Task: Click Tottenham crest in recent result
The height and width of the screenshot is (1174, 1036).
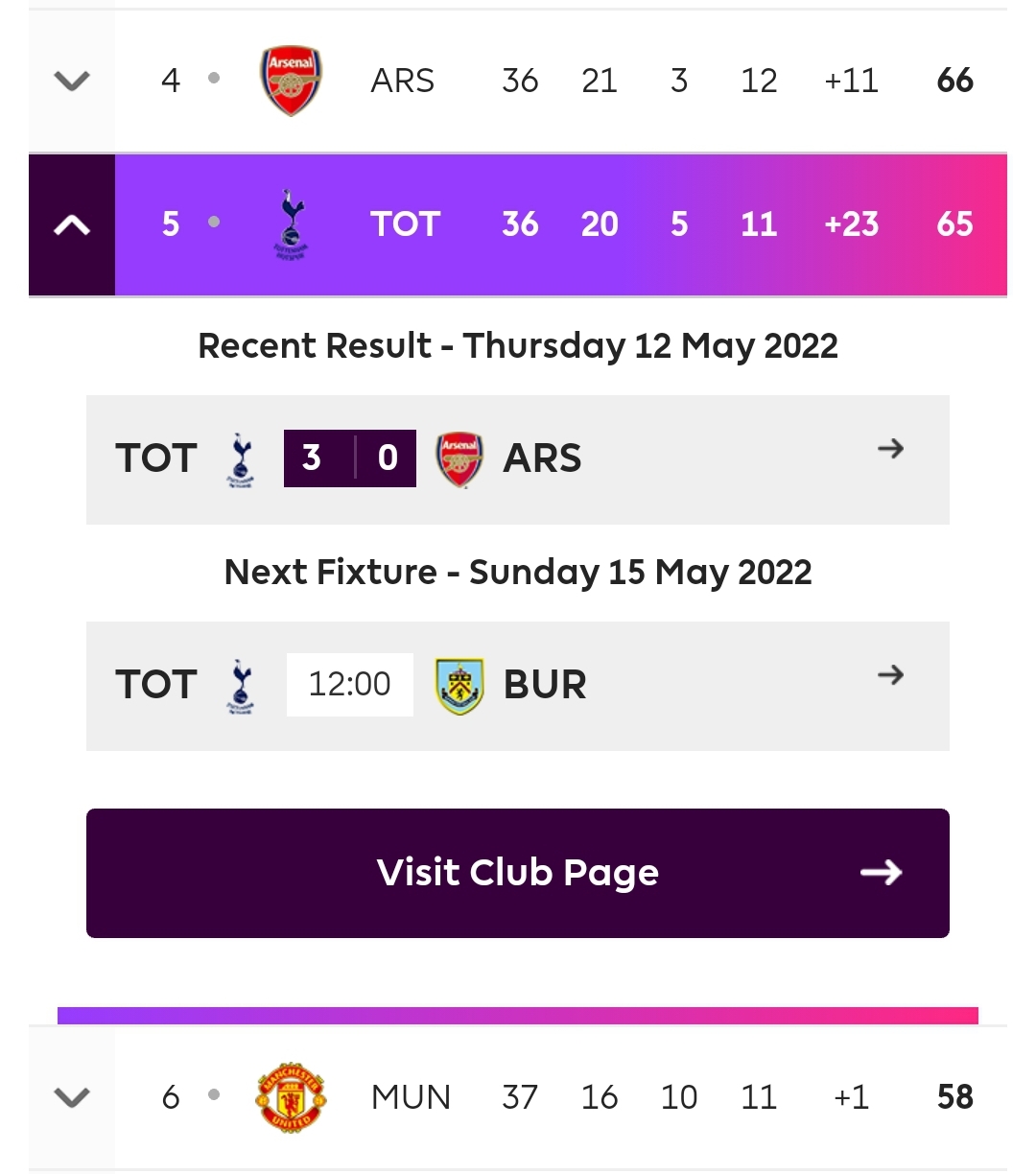Action: point(241,459)
